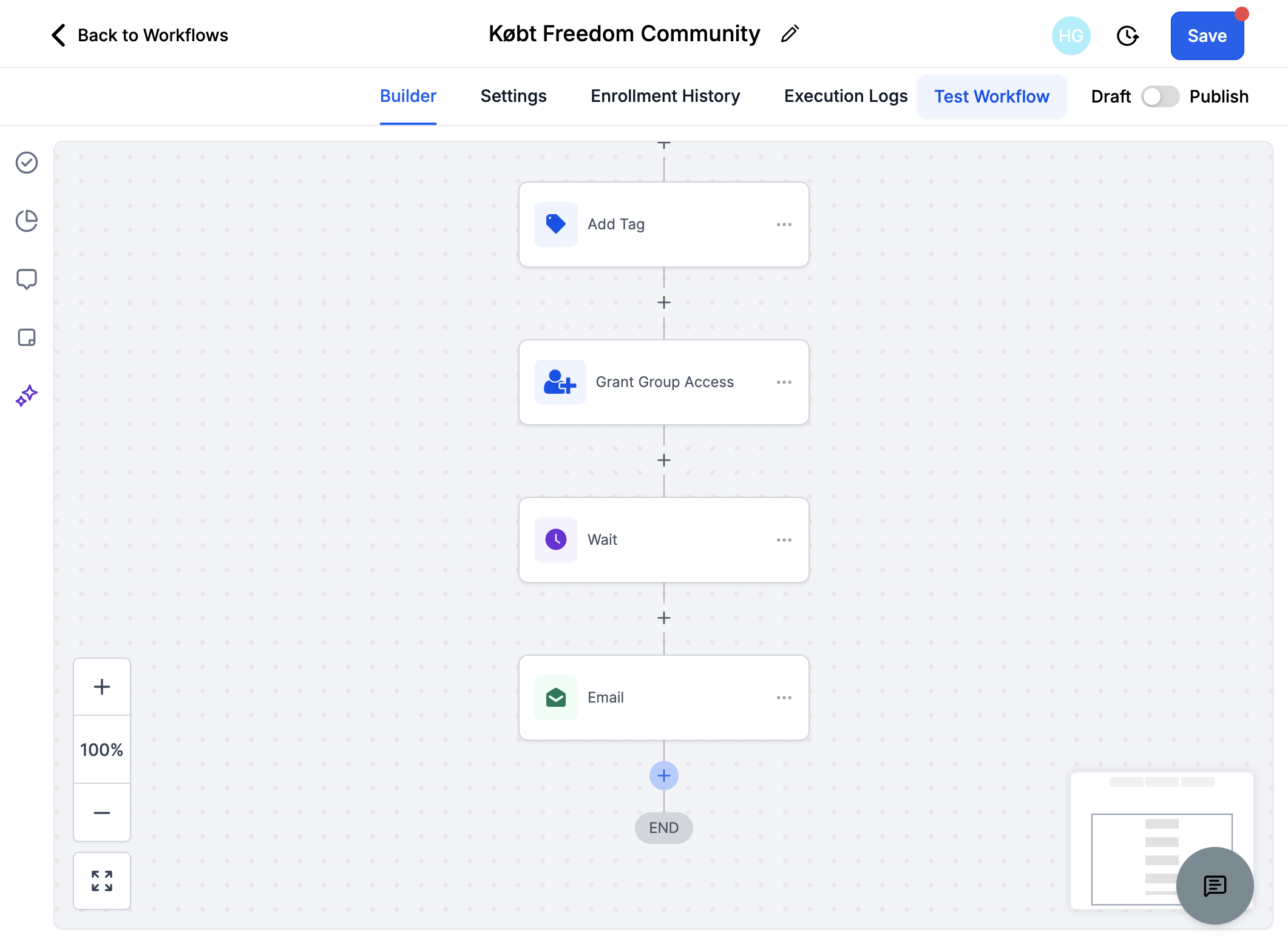Switch to the Settings tab
The height and width of the screenshot is (944, 1288).
pyautogui.click(x=514, y=96)
